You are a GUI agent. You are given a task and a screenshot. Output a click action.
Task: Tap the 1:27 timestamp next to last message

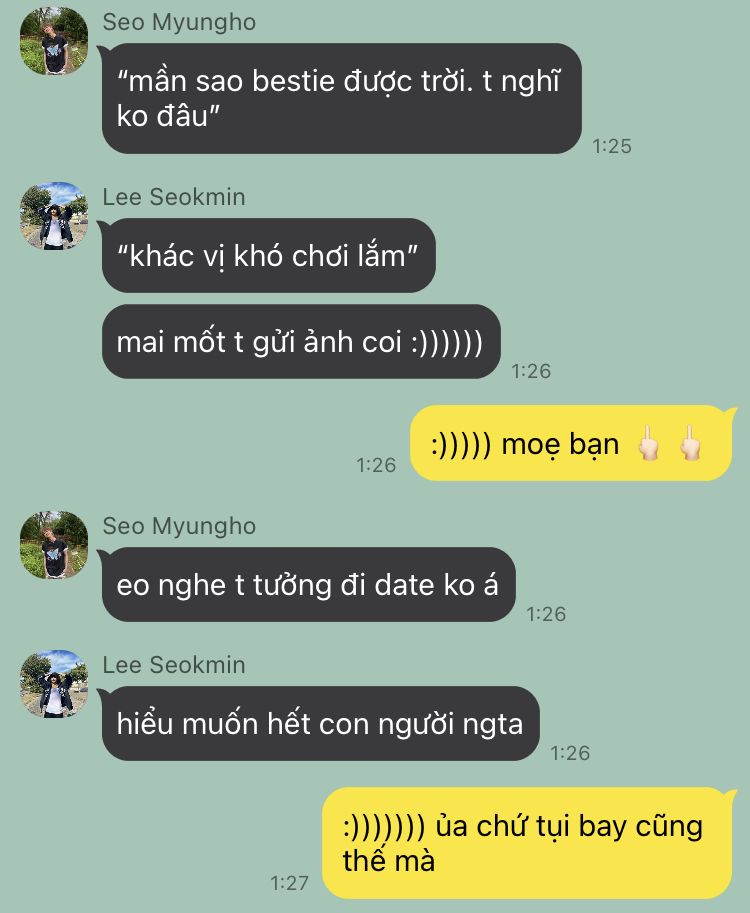pos(289,883)
